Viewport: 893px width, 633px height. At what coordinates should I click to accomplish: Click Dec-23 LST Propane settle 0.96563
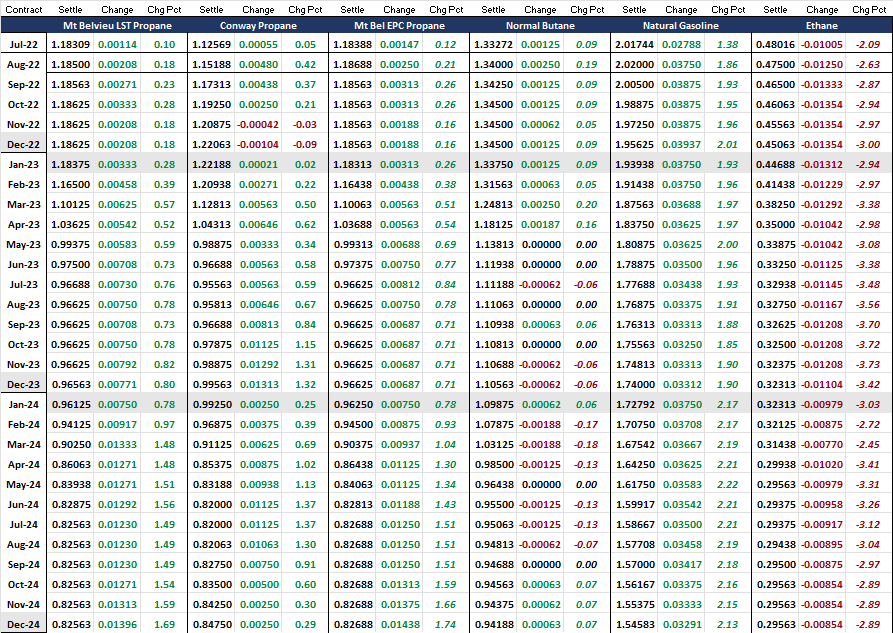click(x=71, y=385)
